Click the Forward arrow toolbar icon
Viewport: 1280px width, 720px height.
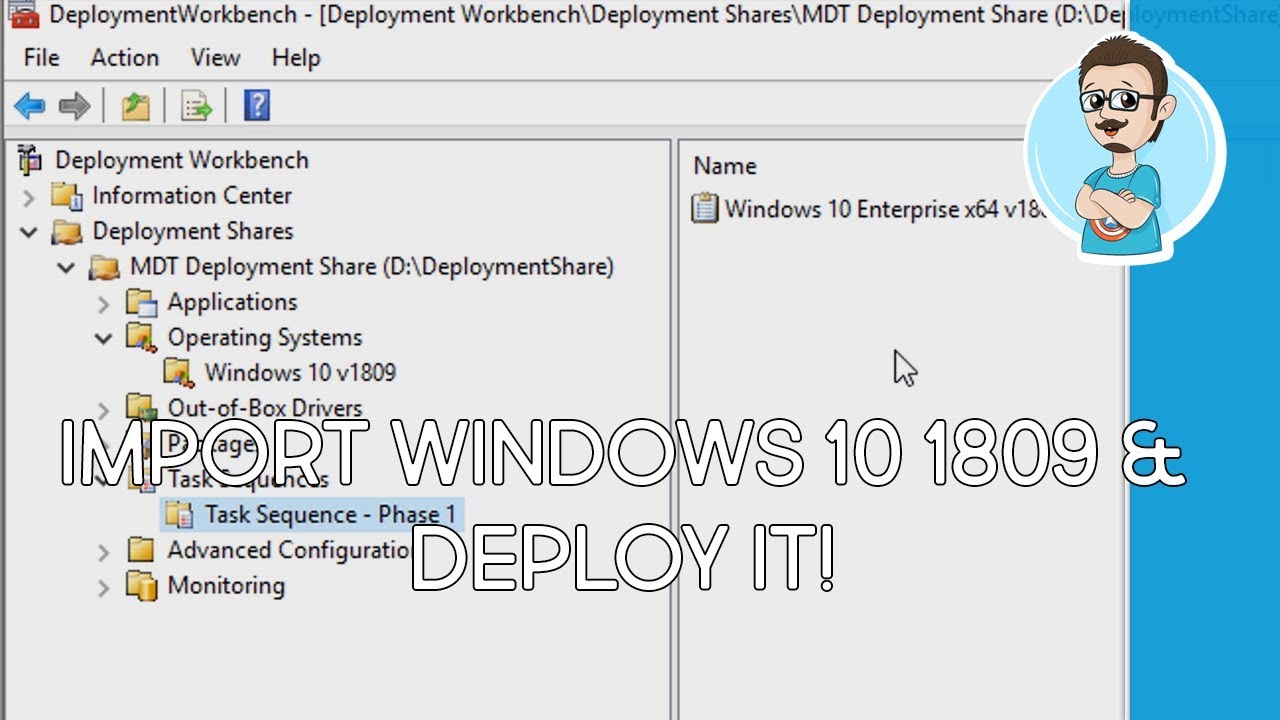(75, 105)
